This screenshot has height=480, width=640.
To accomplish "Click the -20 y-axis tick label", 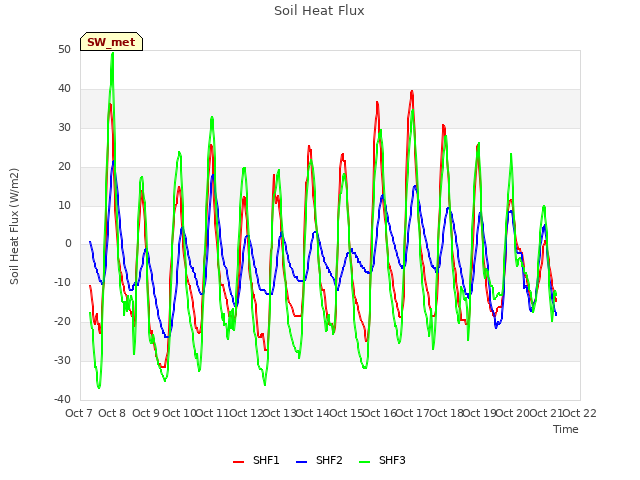I will [62, 321].
